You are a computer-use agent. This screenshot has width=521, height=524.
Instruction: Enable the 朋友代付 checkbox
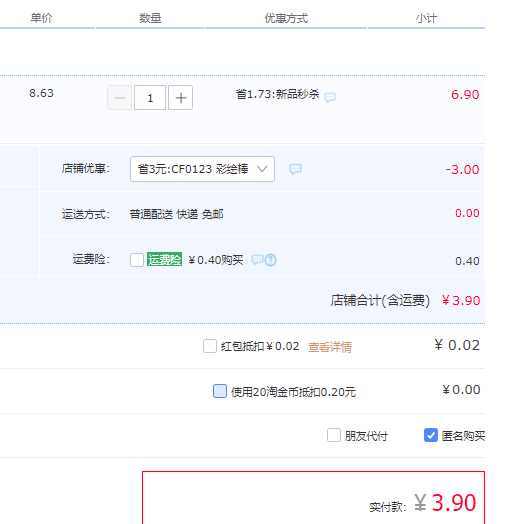click(x=334, y=435)
